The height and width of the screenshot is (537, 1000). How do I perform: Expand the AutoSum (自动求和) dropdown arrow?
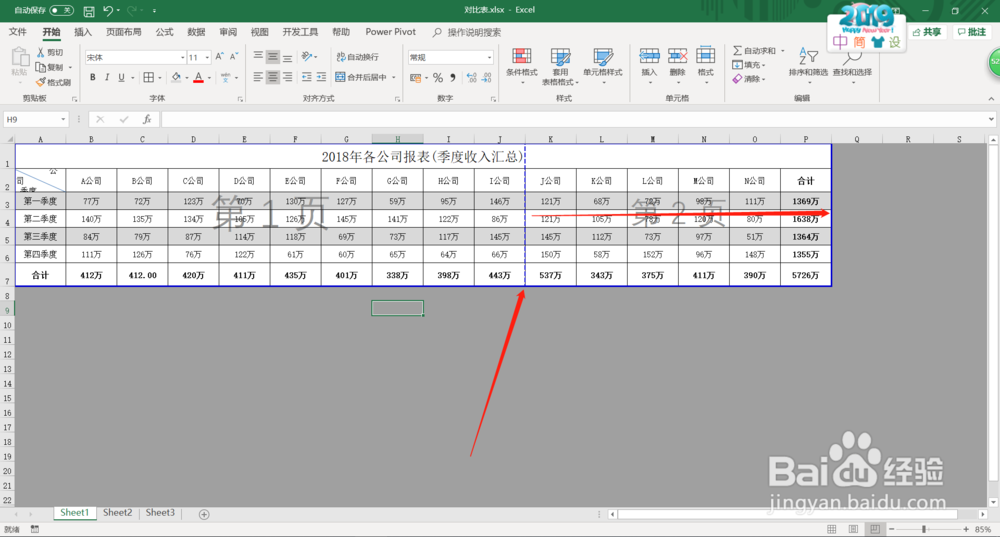[783, 50]
